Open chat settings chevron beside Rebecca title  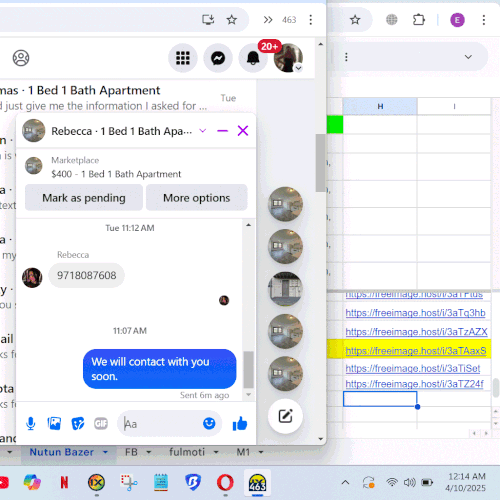(203, 131)
